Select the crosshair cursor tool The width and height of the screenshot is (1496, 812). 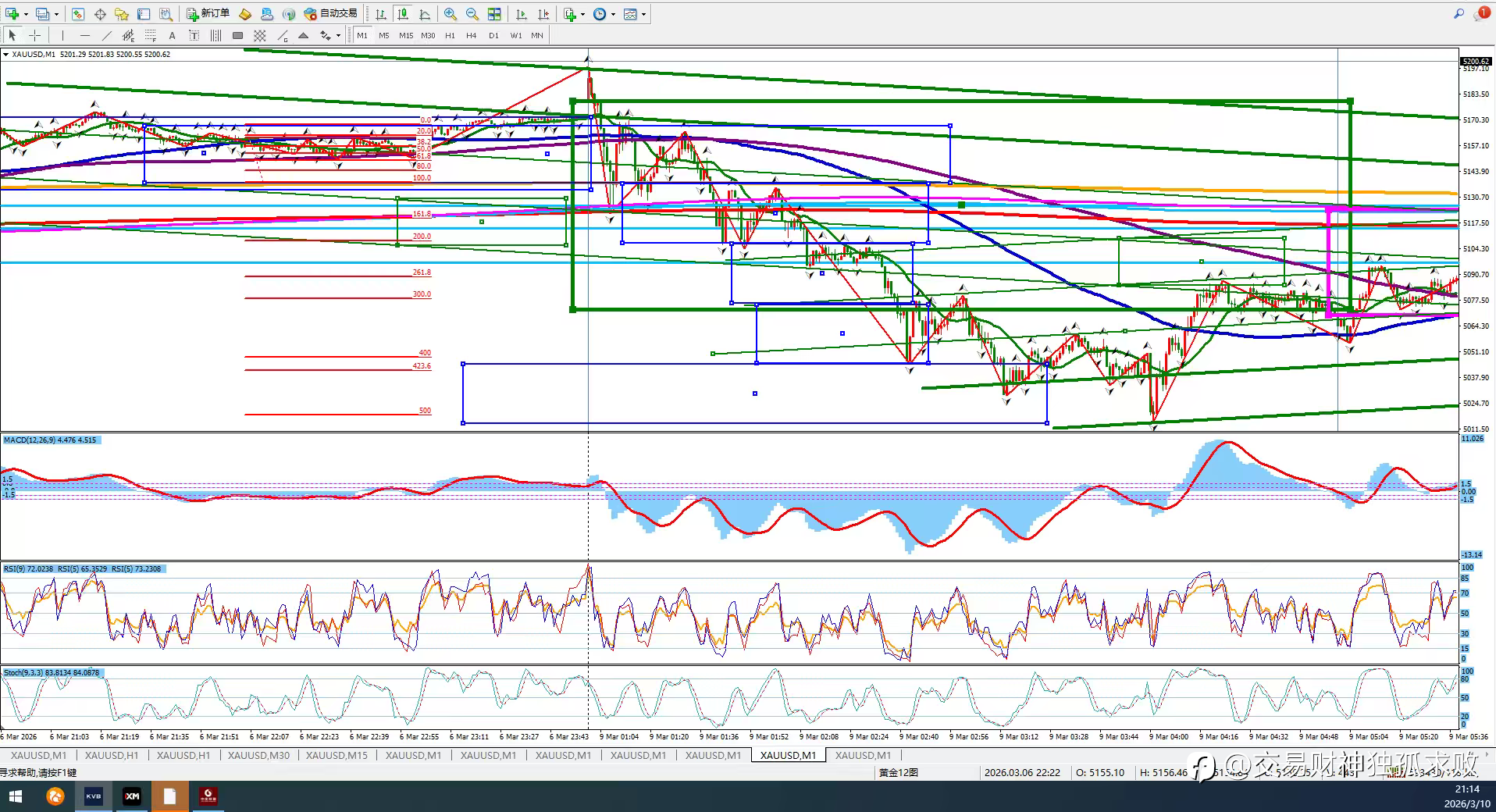click(x=34, y=35)
